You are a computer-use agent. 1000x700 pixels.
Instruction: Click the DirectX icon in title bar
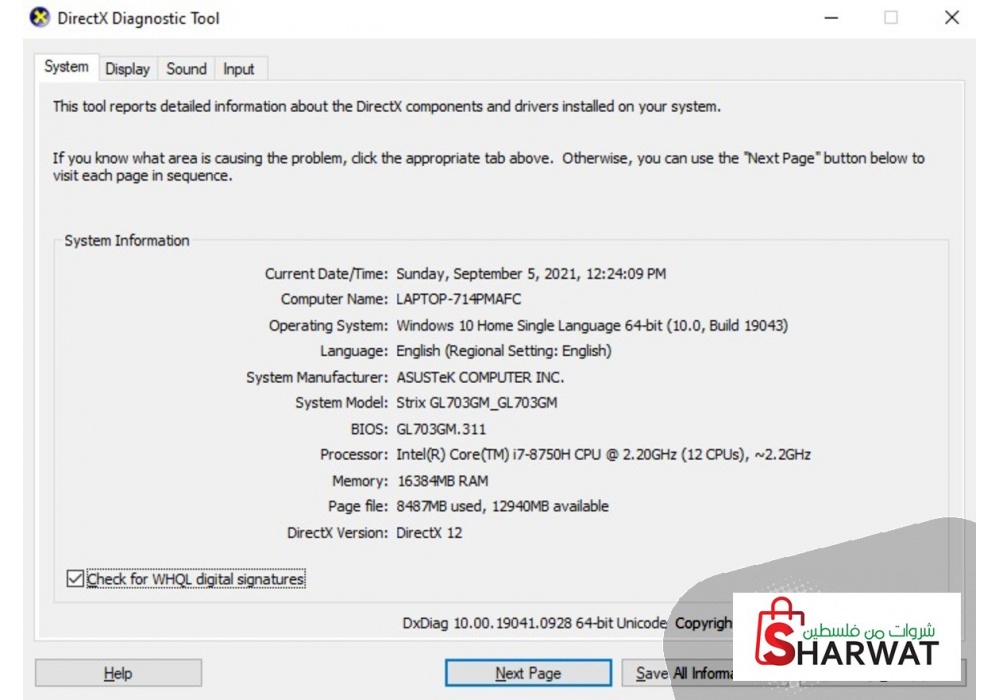(40, 18)
